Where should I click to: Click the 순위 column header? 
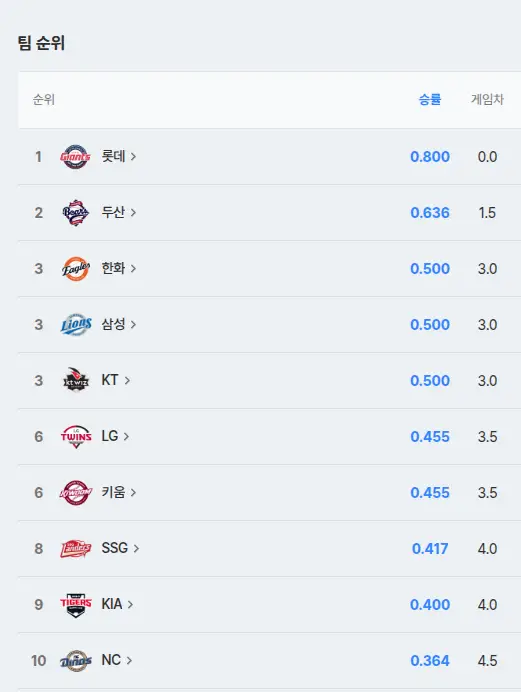(x=44, y=100)
